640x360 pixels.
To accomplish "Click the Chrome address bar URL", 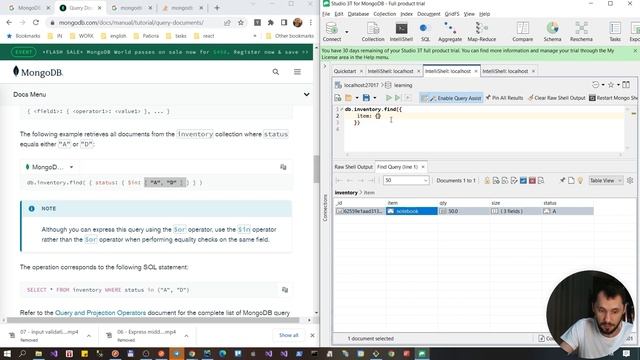I will (x=131, y=23).
